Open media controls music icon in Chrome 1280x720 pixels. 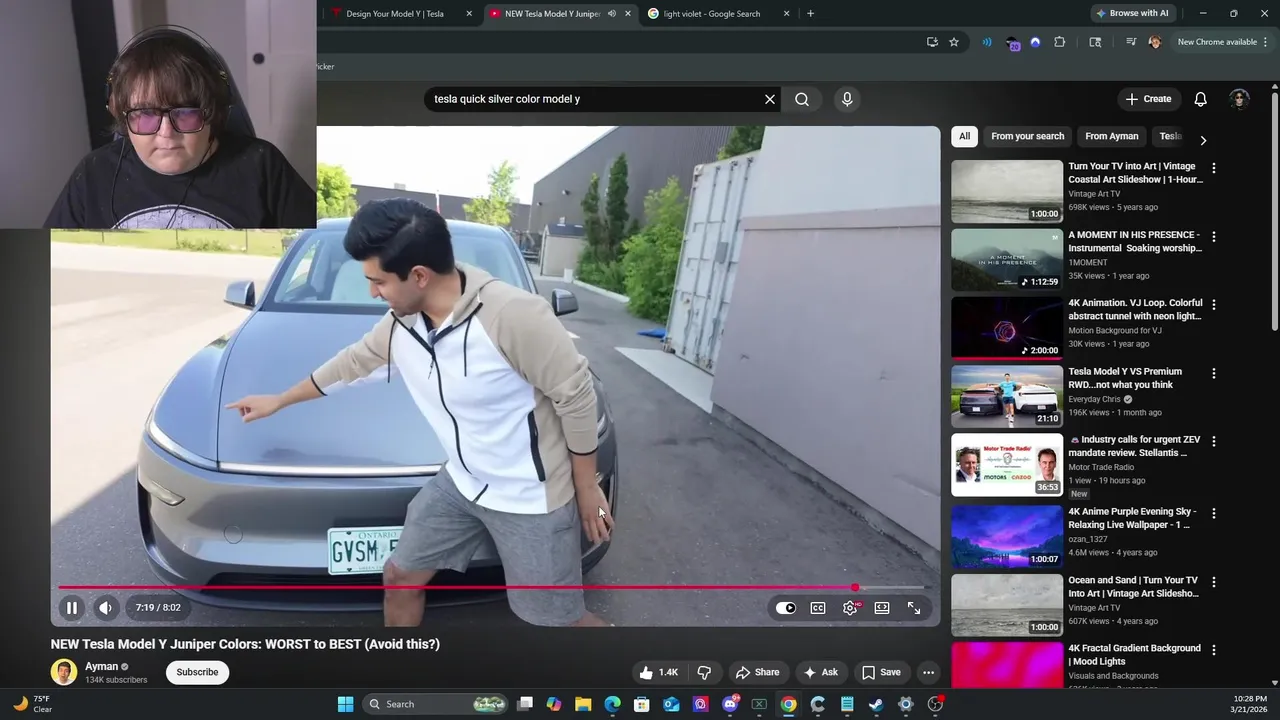1131,42
